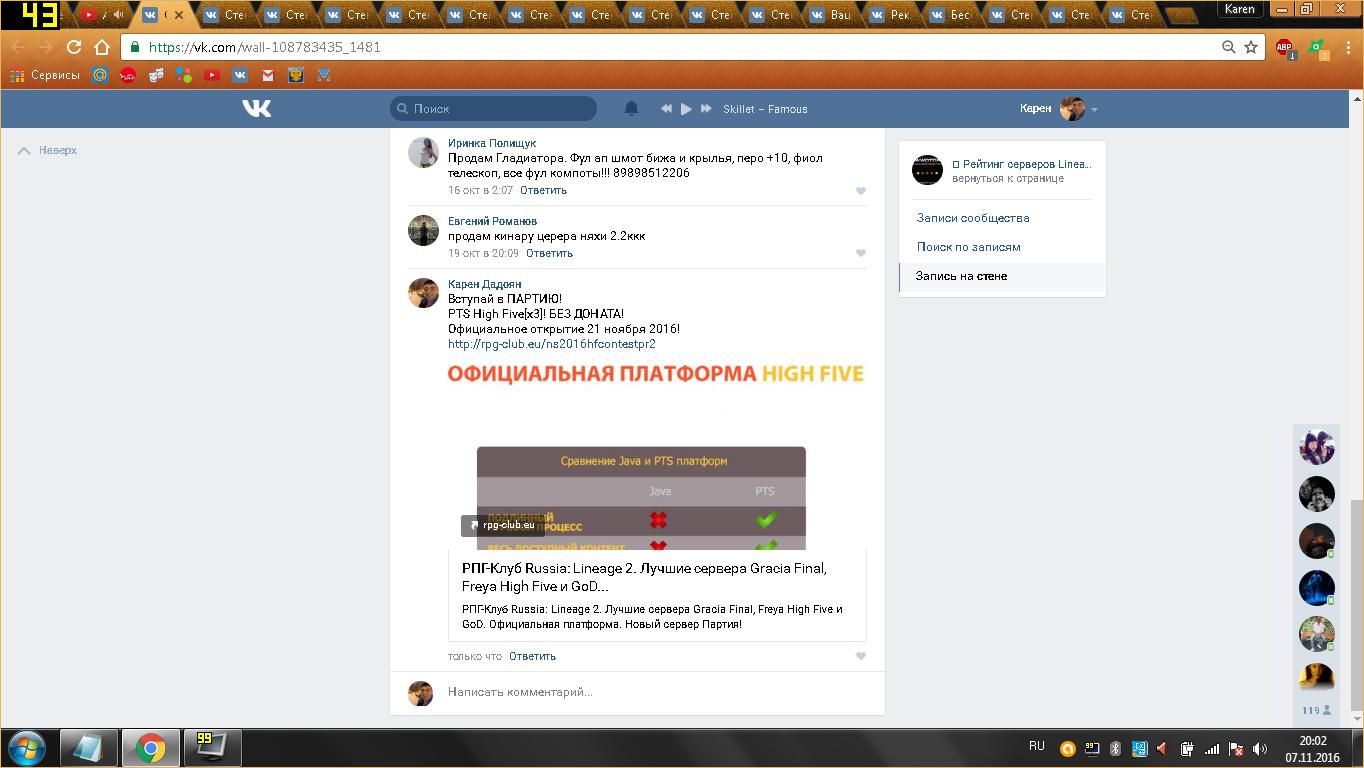Expand the Карен profile dropdown menu
This screenshot has width=1364, height=768.
[x=1094, y=109]
